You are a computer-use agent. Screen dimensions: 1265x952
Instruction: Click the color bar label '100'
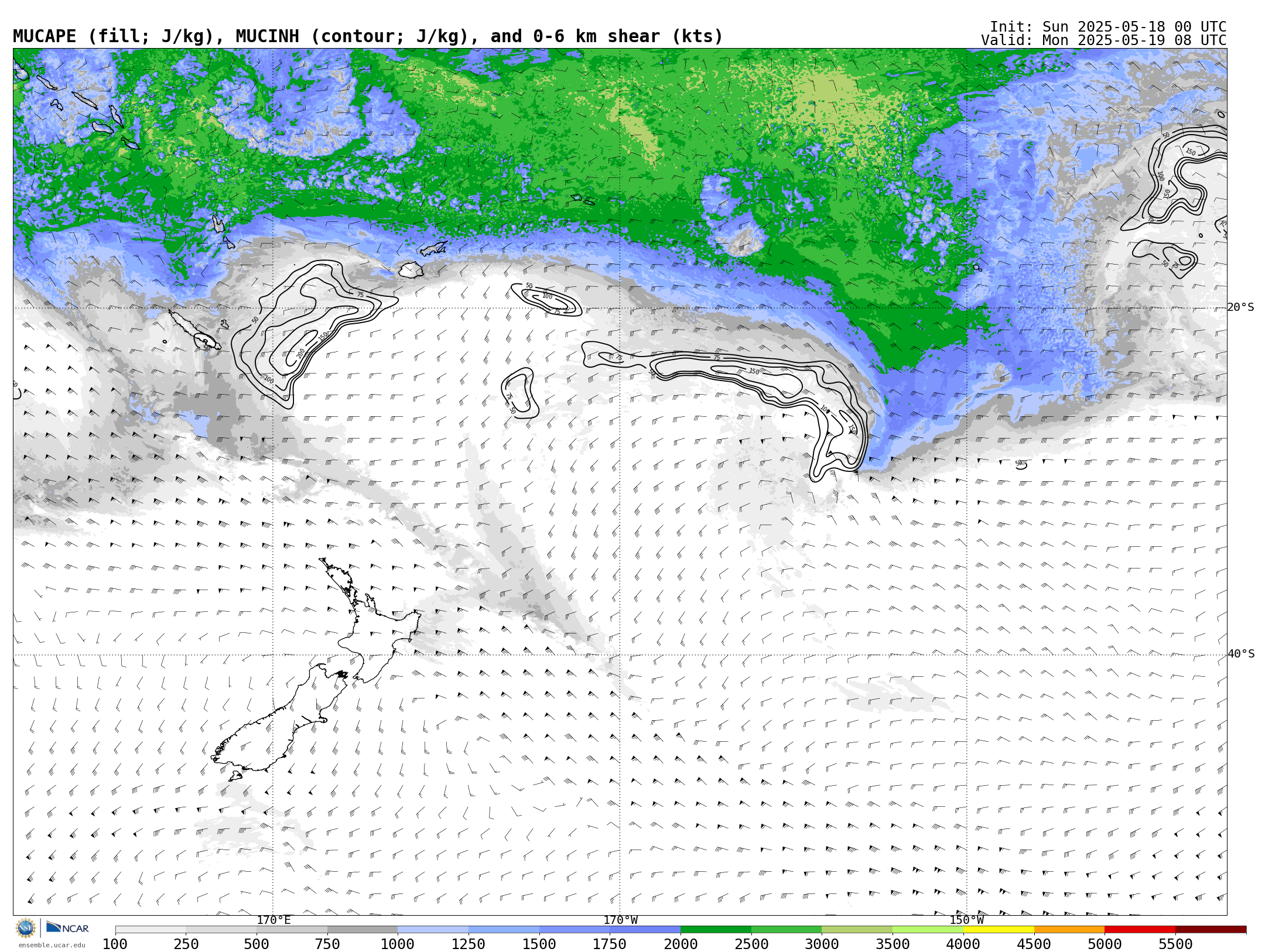click(115, 944)
